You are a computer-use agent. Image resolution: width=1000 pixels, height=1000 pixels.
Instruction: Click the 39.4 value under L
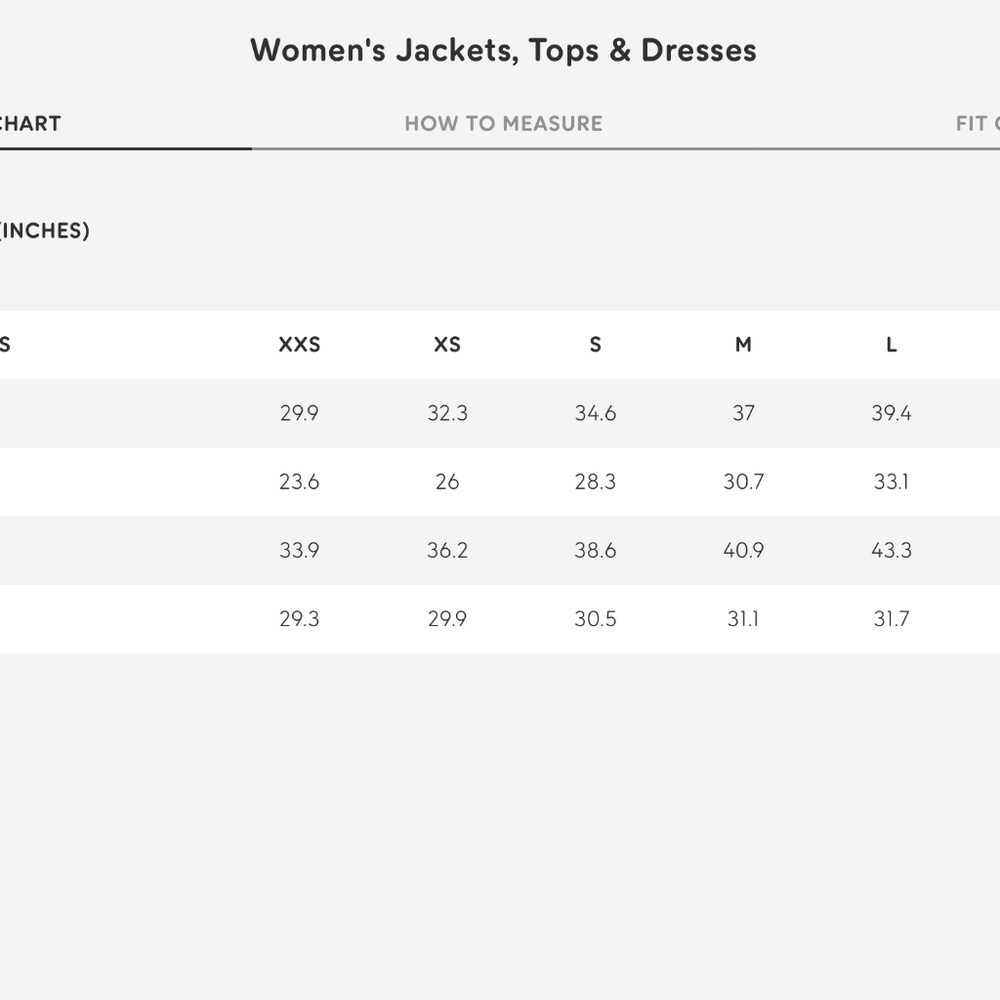(x=891, y=413)
